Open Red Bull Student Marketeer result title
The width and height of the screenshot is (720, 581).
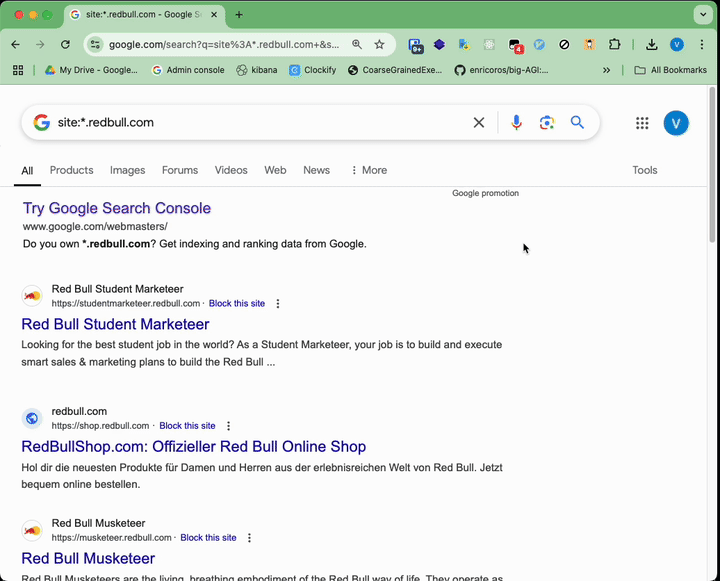point(115,324)
